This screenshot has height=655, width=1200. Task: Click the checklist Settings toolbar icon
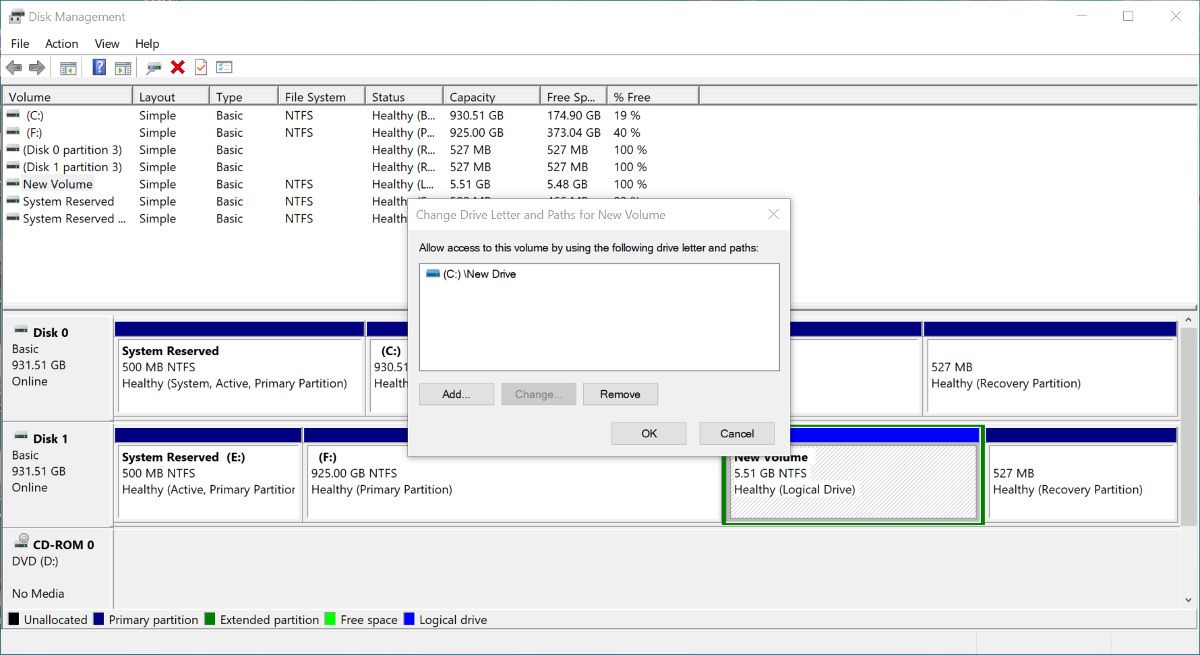[224, 68]
